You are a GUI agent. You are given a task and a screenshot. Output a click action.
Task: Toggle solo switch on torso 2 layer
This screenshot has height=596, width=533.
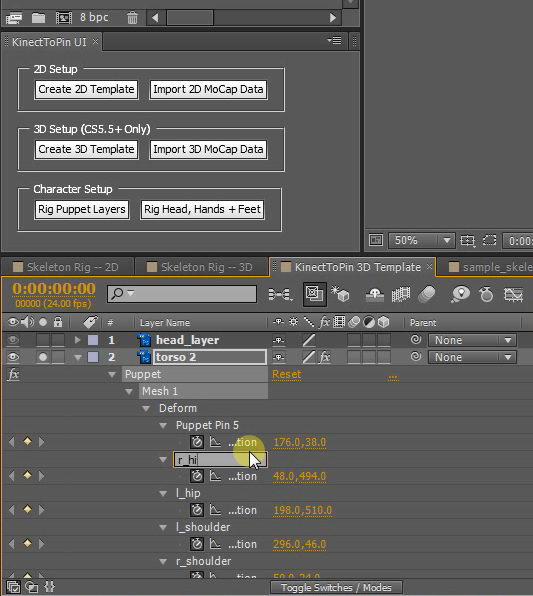coord(43,357)
